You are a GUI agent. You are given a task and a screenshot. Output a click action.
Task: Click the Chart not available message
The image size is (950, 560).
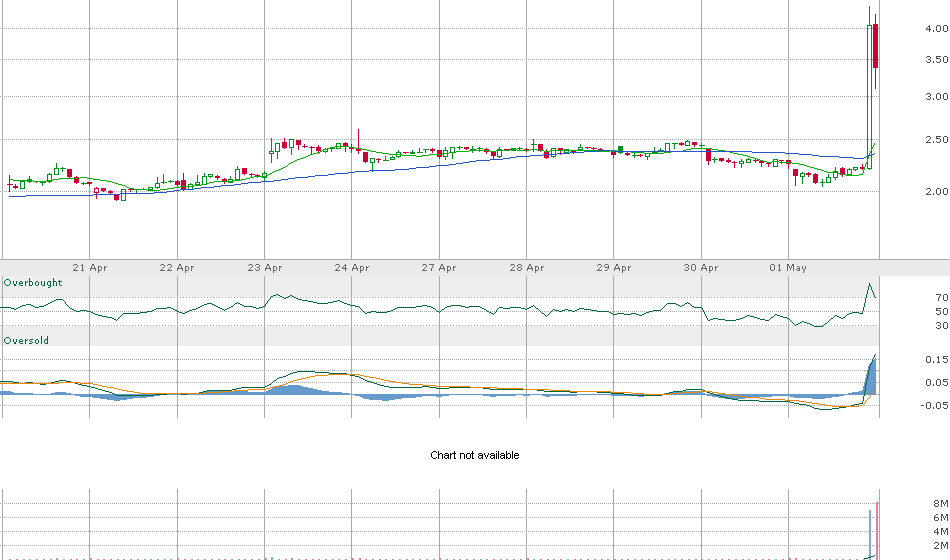[x=474, y=455]
